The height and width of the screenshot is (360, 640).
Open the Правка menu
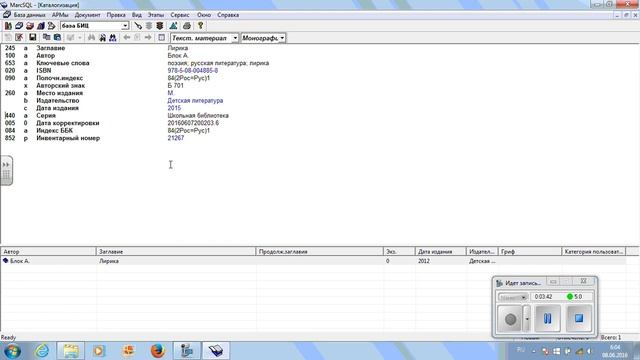pyautogui.click(x=116, y=15)
